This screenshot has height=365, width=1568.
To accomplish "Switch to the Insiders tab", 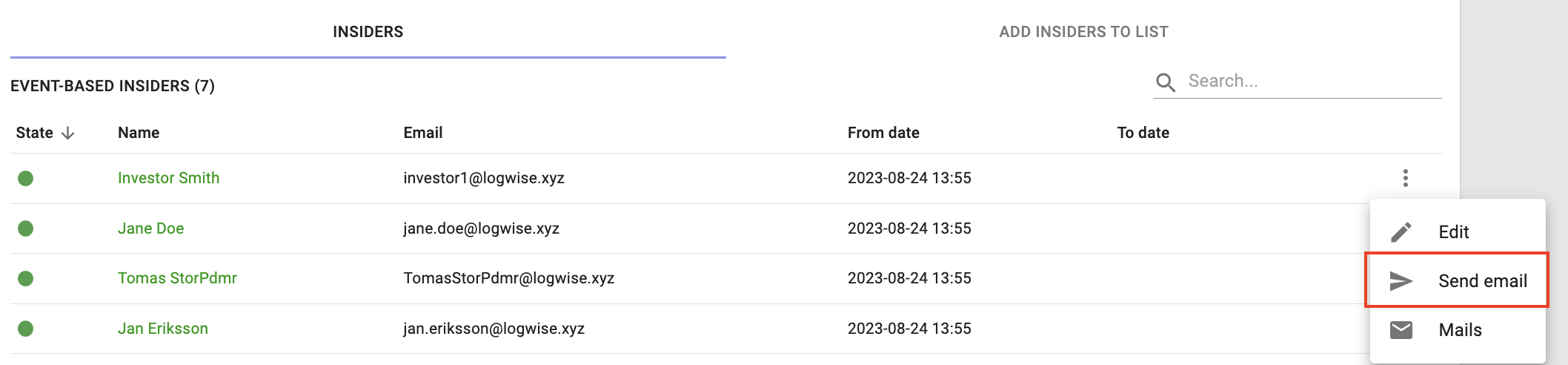I will (368, 32).
